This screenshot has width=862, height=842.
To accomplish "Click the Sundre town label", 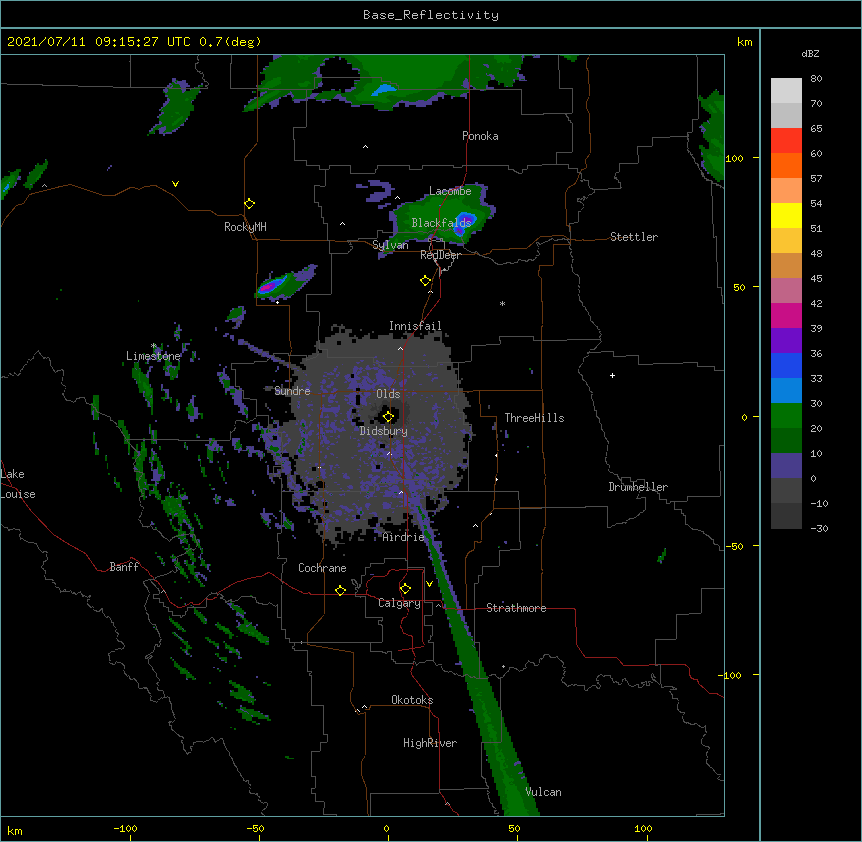I will [292, 391].
